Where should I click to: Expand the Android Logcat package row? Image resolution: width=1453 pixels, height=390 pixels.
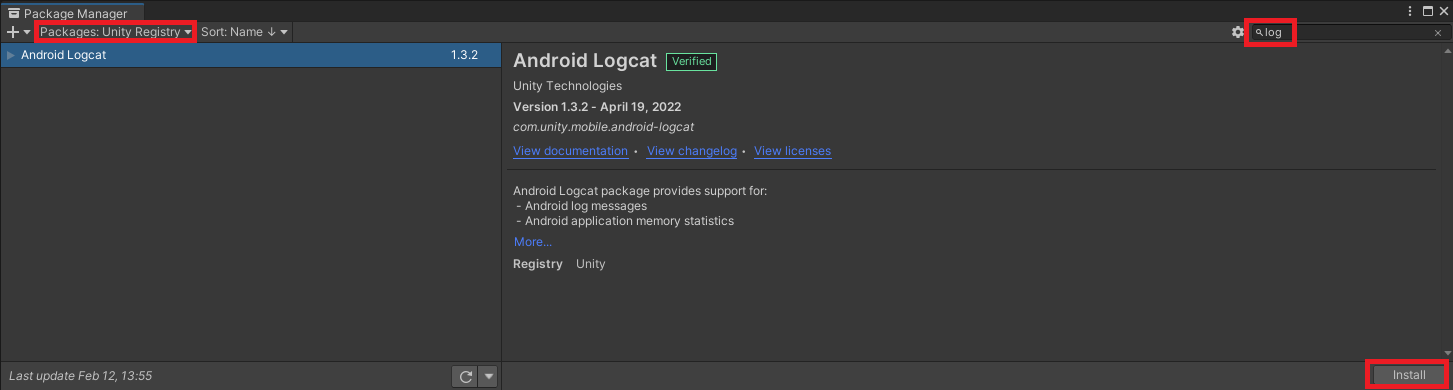11,55
